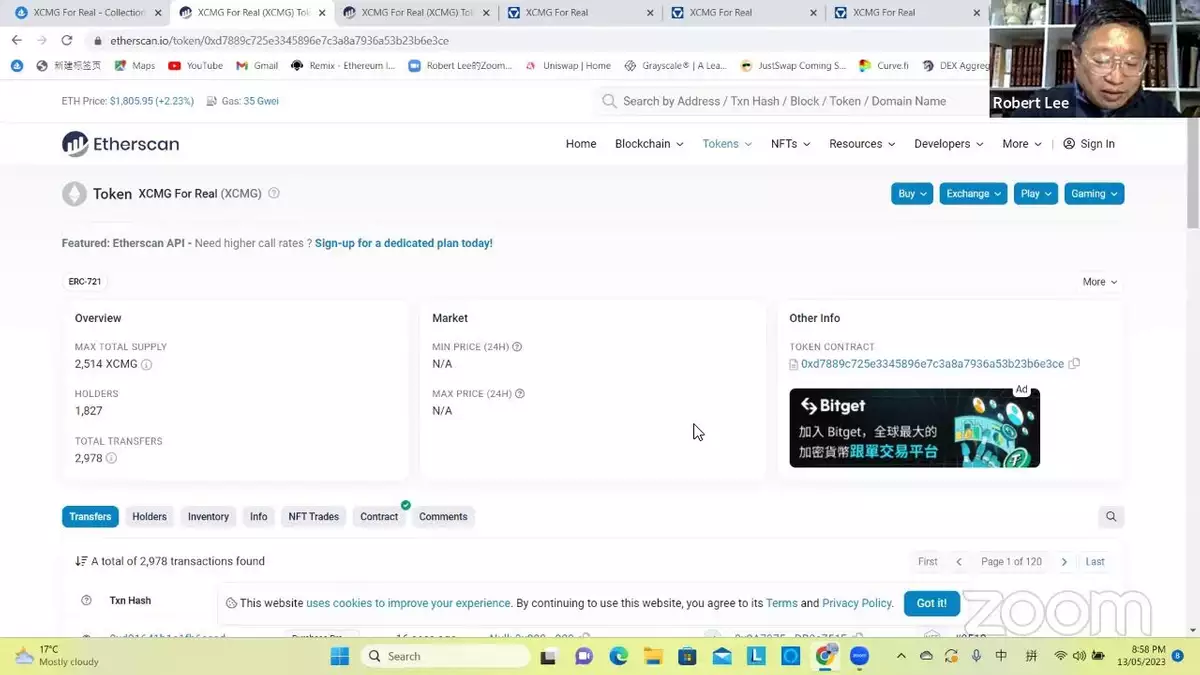Image resolution: width=1200 pixels, height=675 pixels.
Task: Open the Windows Start menu
Action: [340, 656]
